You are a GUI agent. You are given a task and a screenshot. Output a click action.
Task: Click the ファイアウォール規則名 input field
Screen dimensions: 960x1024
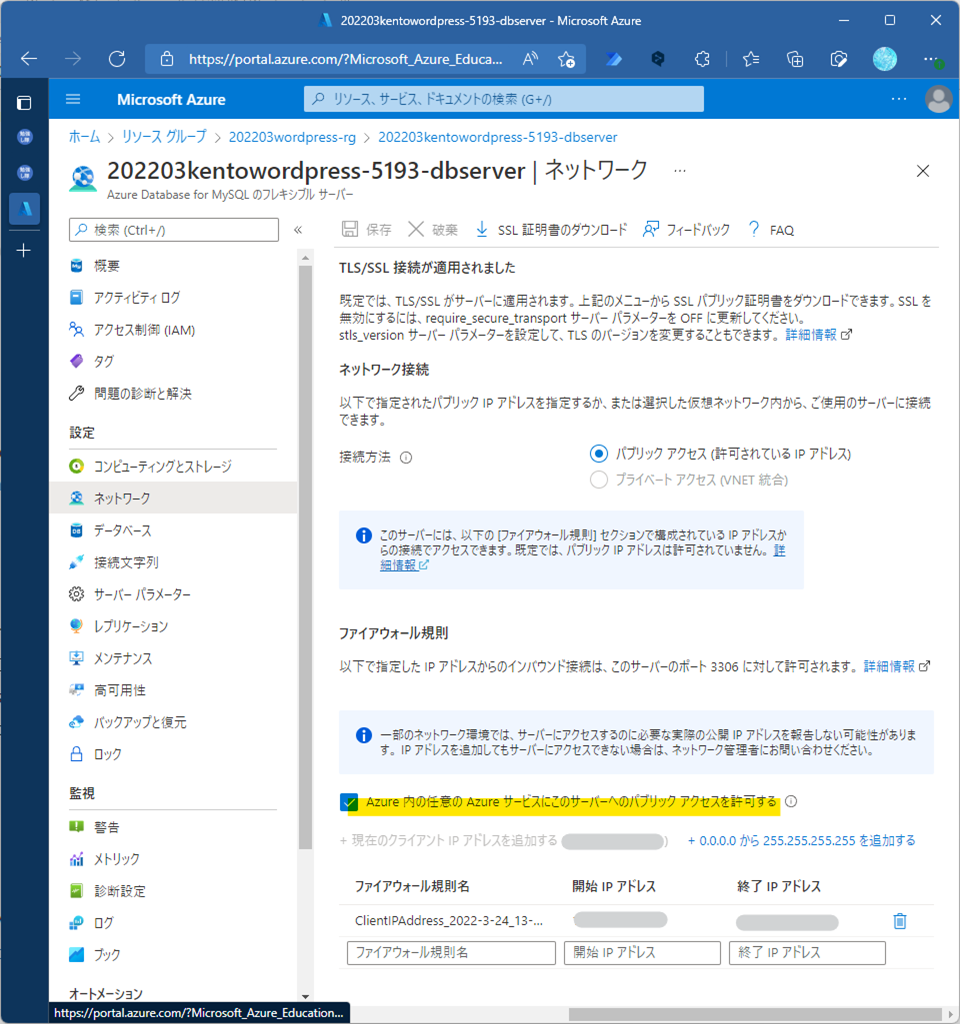(x=451, y=953)
